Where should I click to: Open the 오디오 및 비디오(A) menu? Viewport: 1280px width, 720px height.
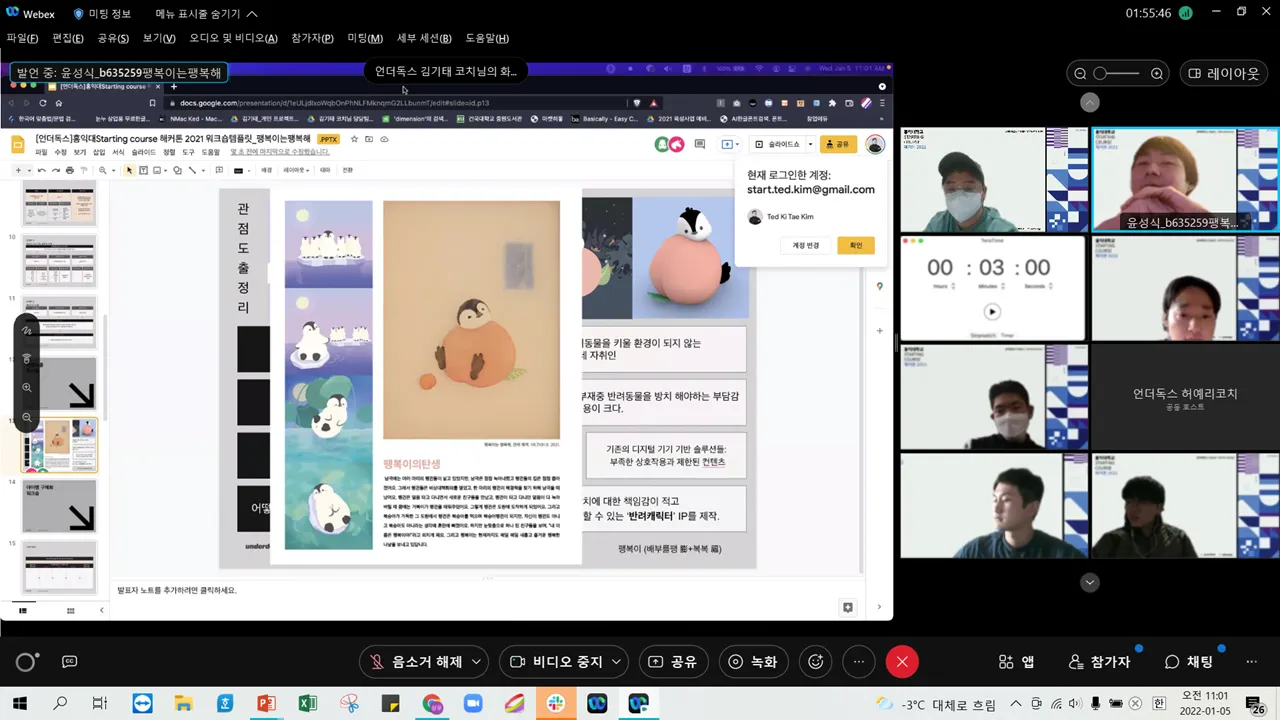click(233, 38)
